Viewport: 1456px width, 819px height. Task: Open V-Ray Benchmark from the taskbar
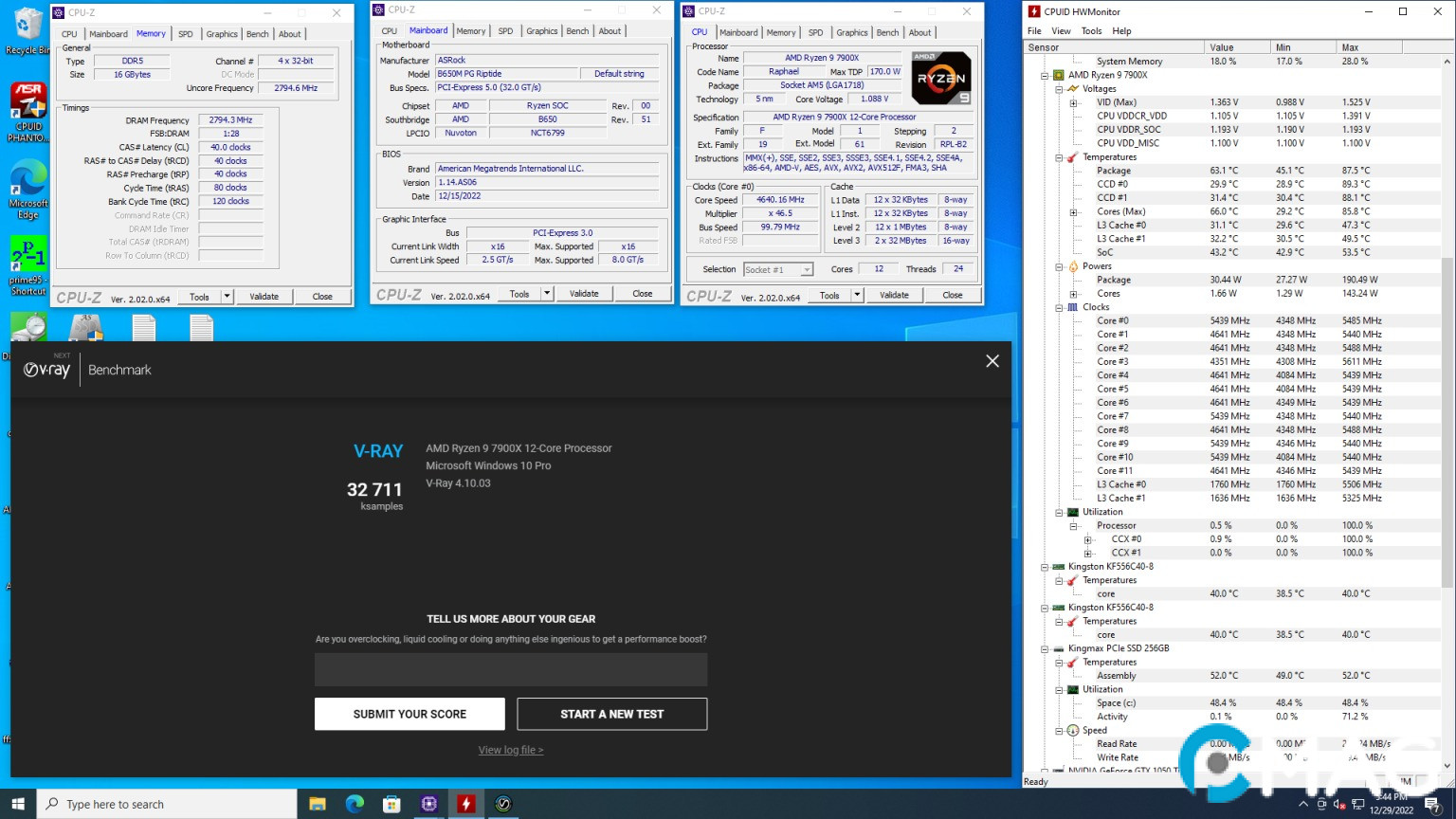502,803
